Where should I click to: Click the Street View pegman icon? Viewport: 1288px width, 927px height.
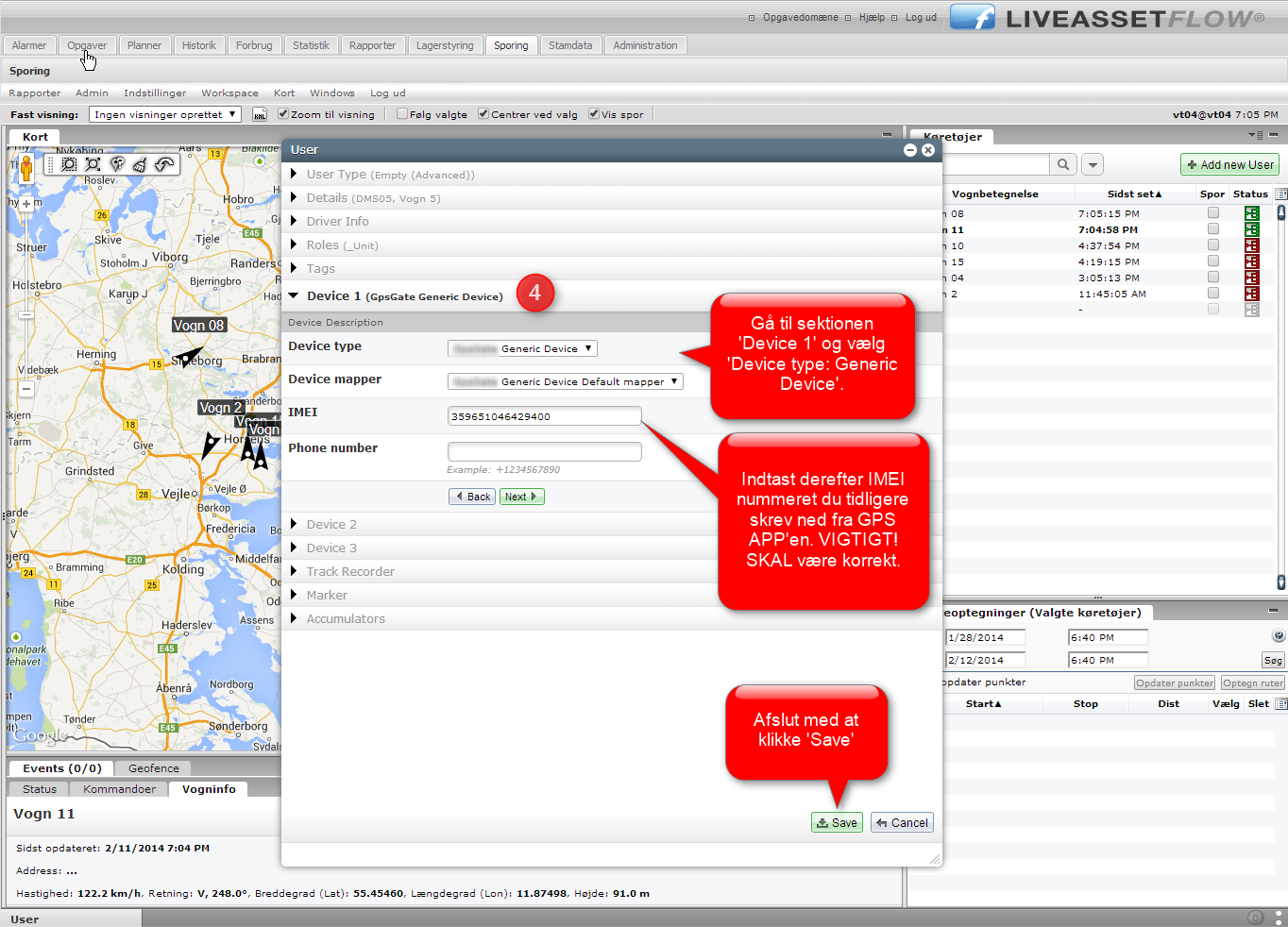click(26, 168)
